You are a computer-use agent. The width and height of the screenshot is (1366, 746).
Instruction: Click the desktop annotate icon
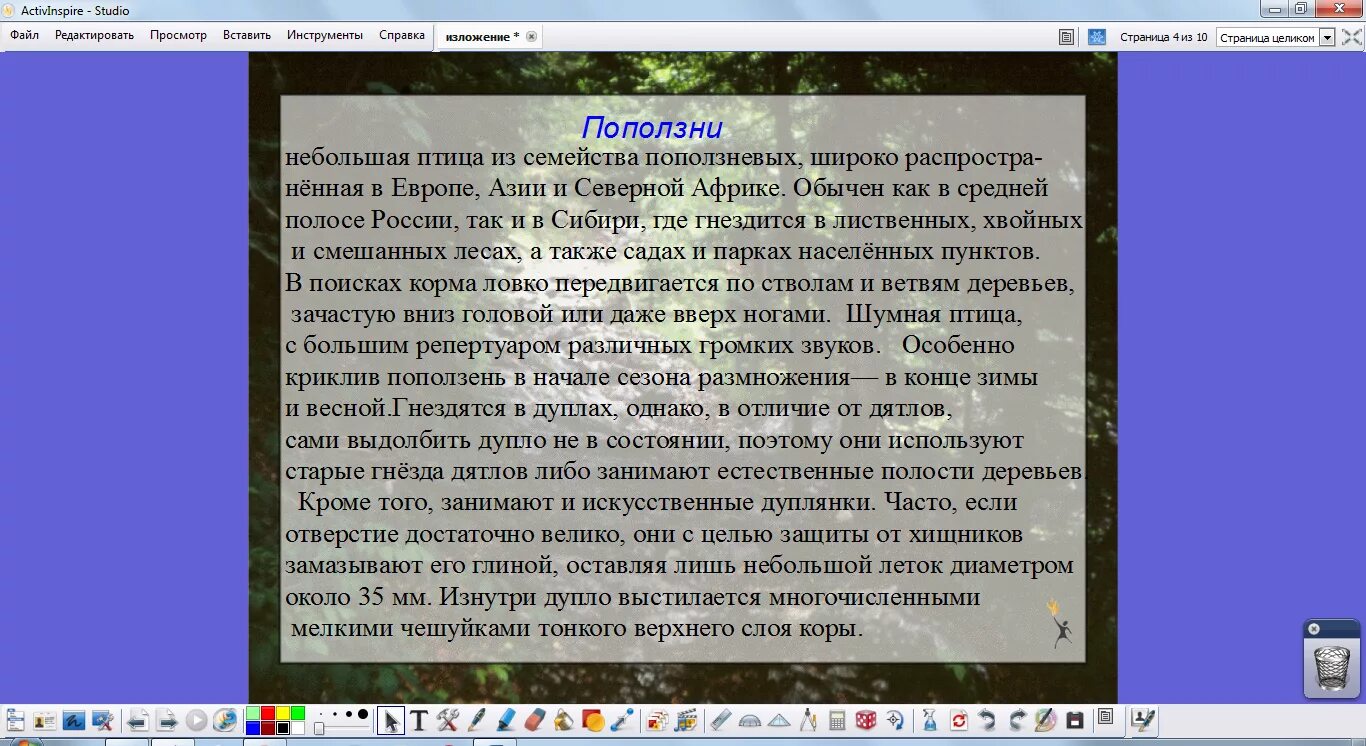pyautogui.click(x=74, y=720)
